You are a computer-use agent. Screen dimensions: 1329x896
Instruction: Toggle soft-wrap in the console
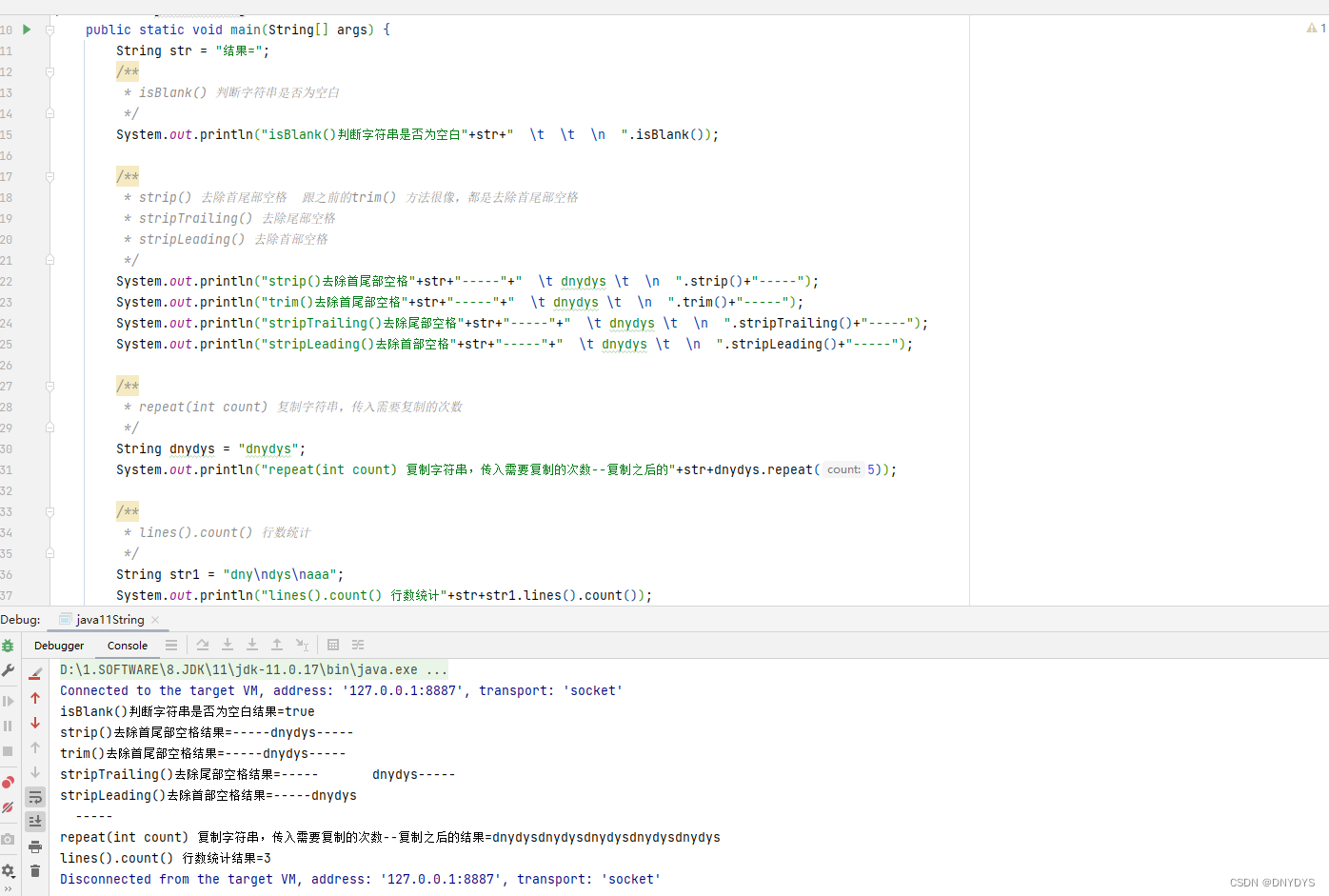35,797
